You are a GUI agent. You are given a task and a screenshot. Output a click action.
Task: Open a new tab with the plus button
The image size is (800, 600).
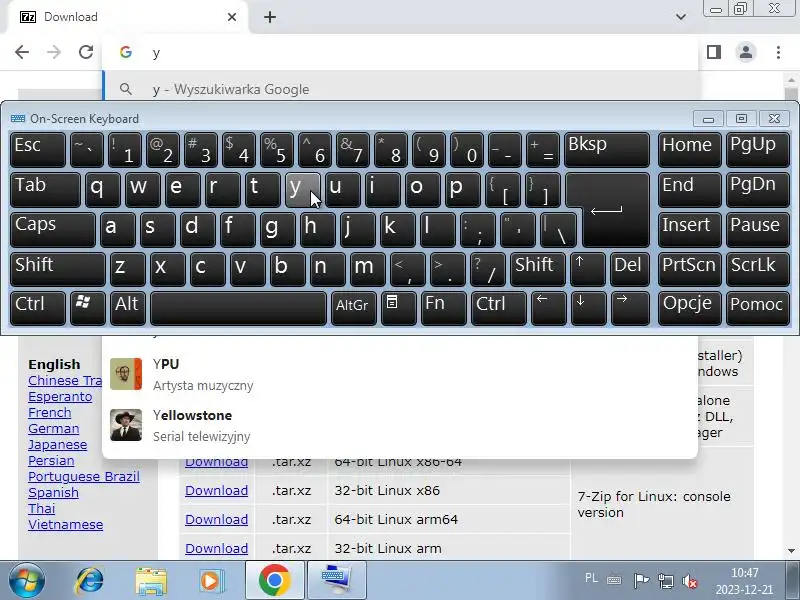click(270, 17)
